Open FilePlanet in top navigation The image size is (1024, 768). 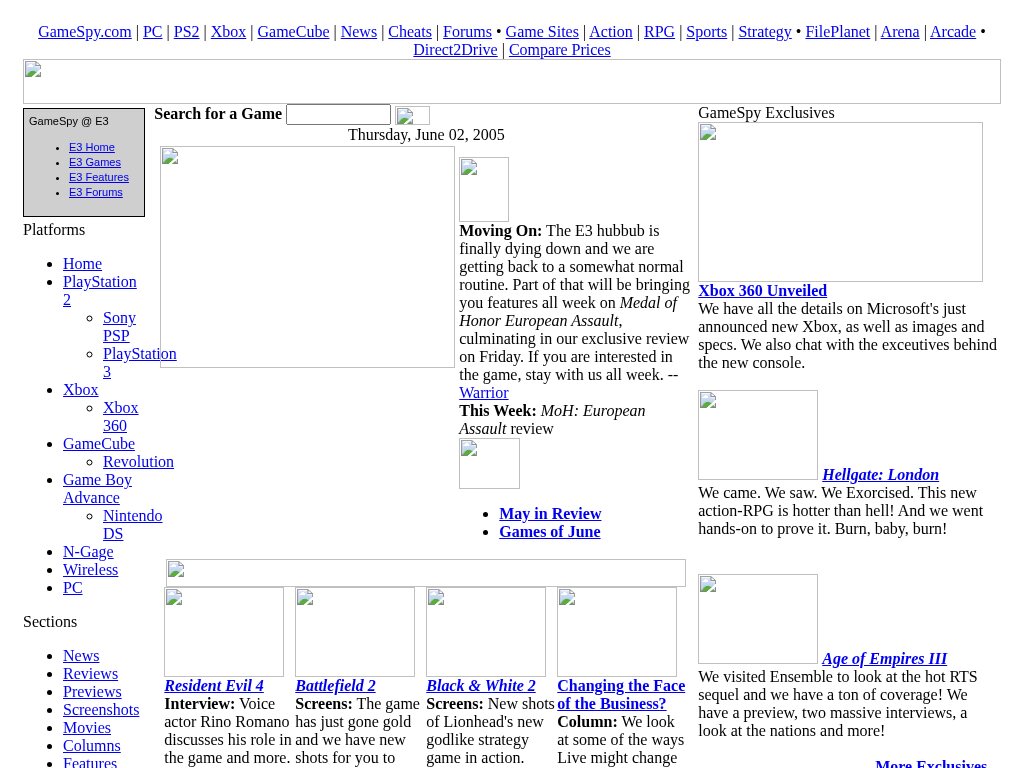[x=837, y=31]
